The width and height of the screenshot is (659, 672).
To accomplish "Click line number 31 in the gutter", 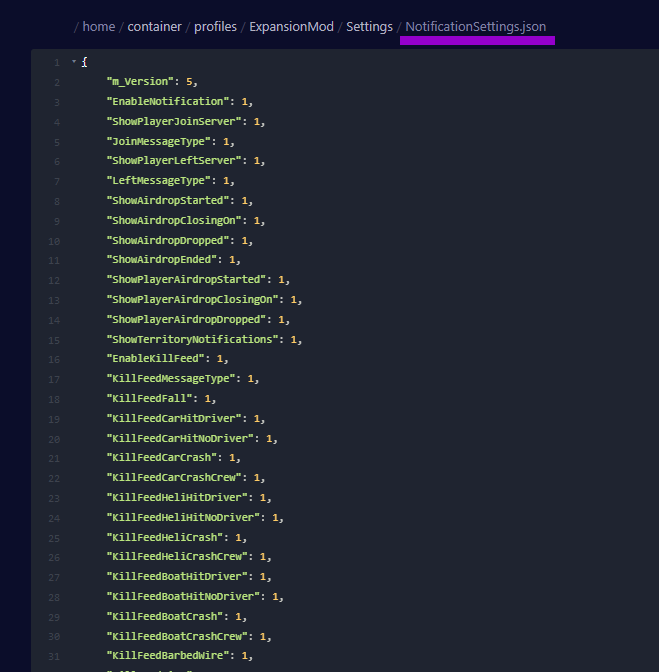I will pyautogui.click(x=54, y=656).
